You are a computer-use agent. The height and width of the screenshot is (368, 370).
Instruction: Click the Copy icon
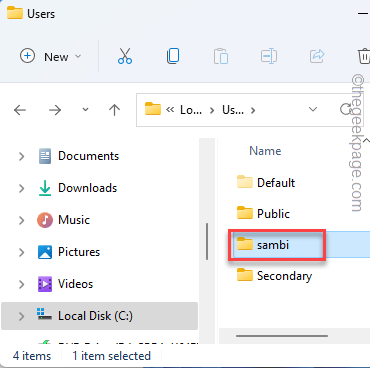click(x=173, y=56)
